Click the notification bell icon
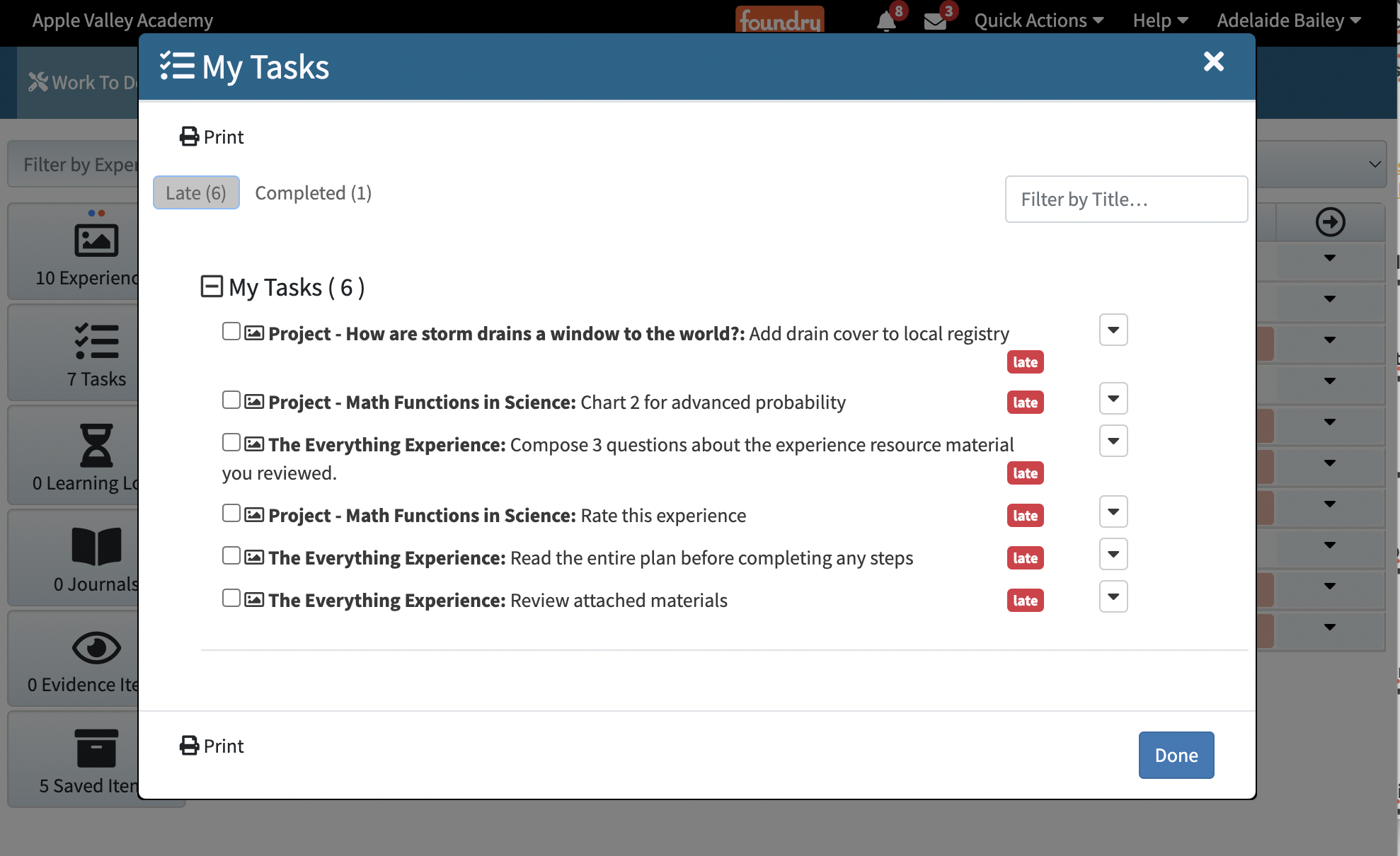This screenshot has height=856, width=1400. 885,21
